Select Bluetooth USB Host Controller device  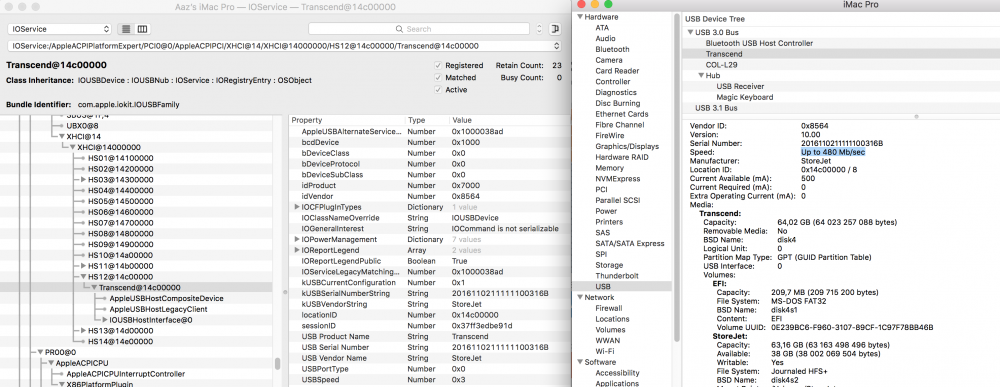coord(759,43)
